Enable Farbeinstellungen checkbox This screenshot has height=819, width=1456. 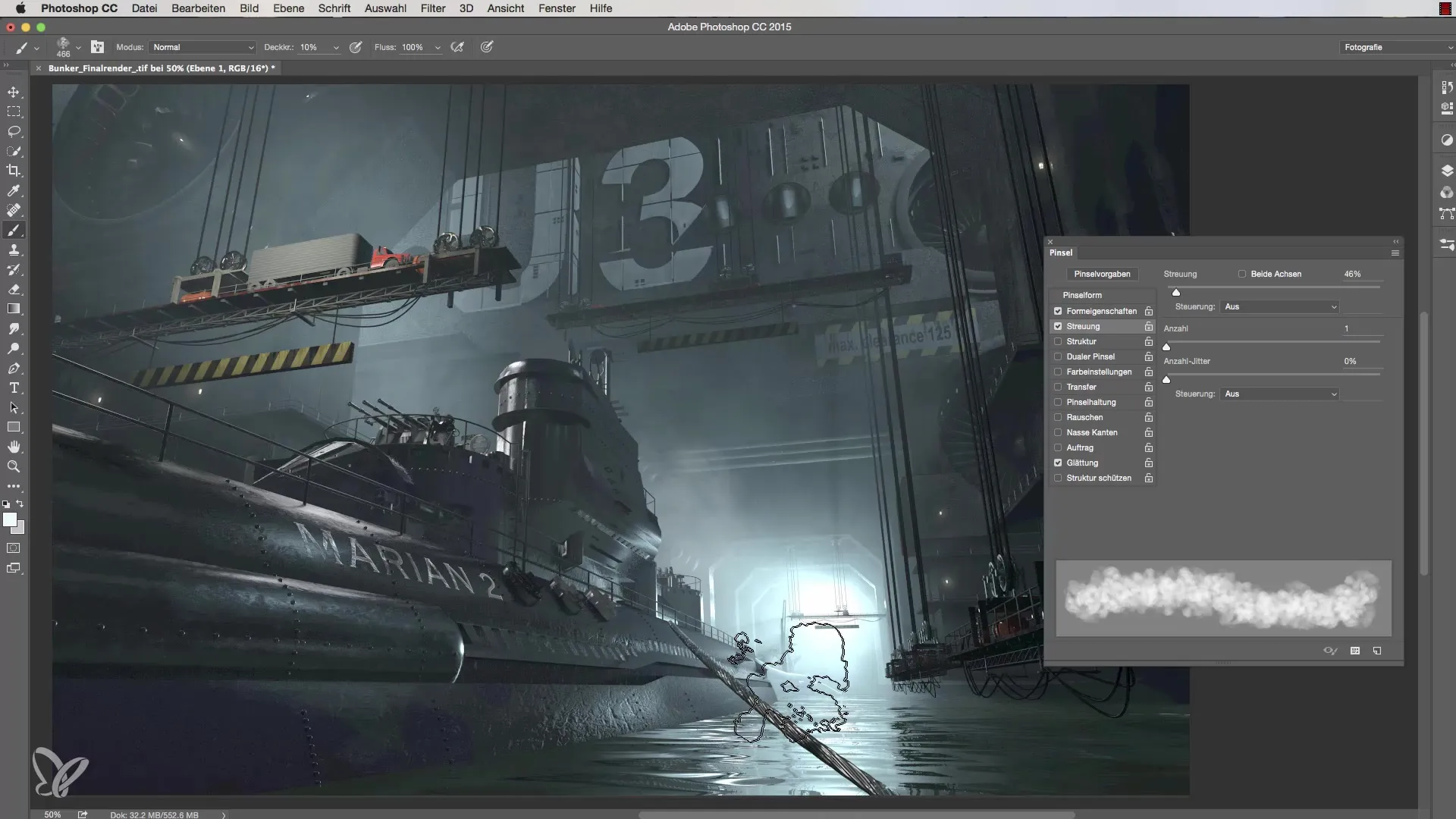1058,372
